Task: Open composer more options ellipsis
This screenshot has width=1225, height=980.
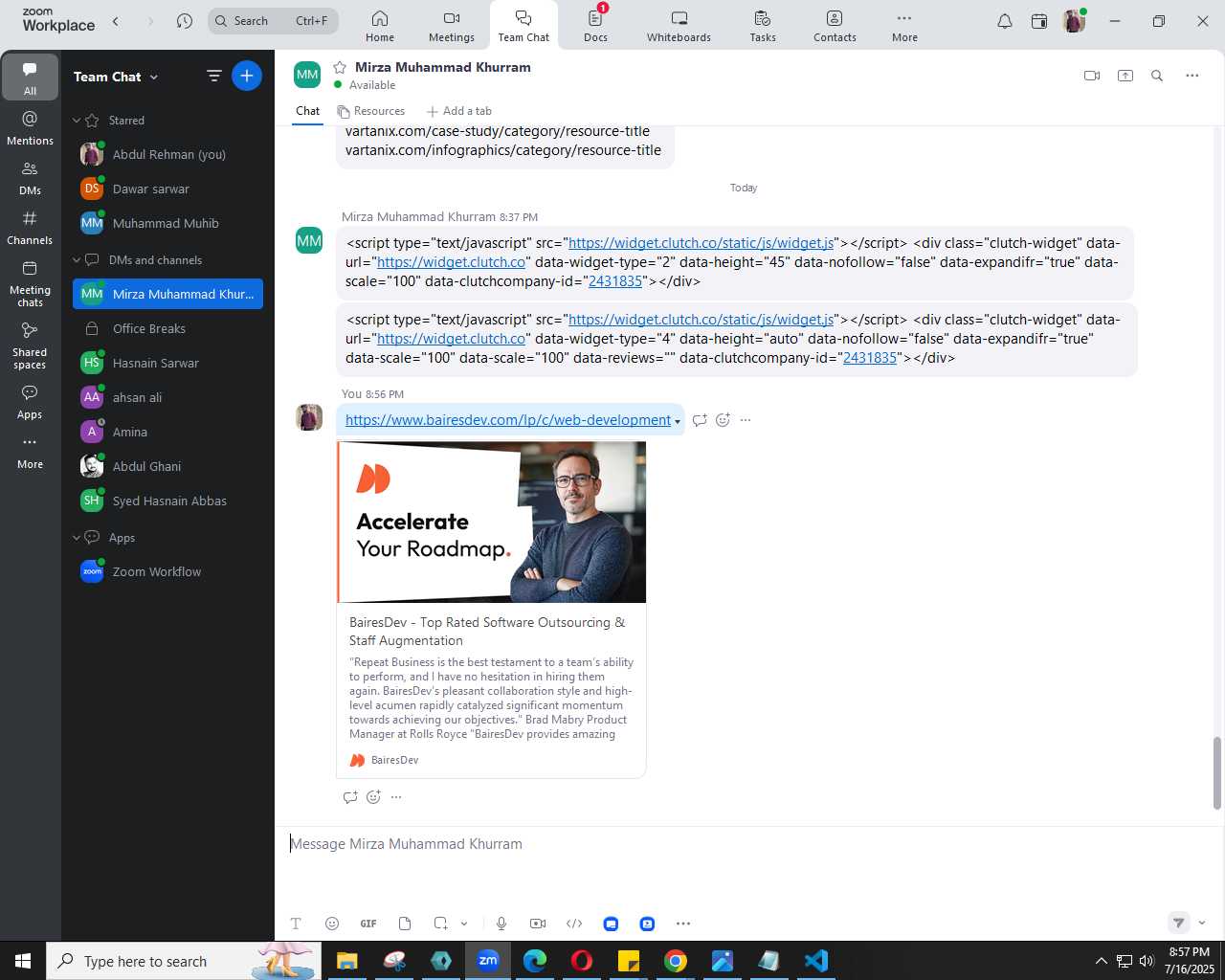Action: [x=683, y=924]
